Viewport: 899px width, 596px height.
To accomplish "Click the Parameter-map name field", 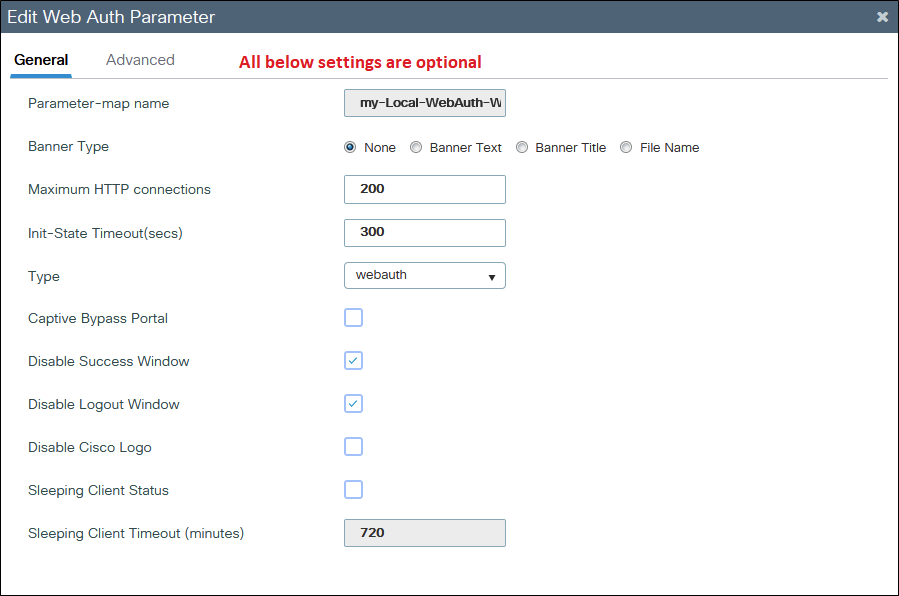I will [x=424, y=103].
